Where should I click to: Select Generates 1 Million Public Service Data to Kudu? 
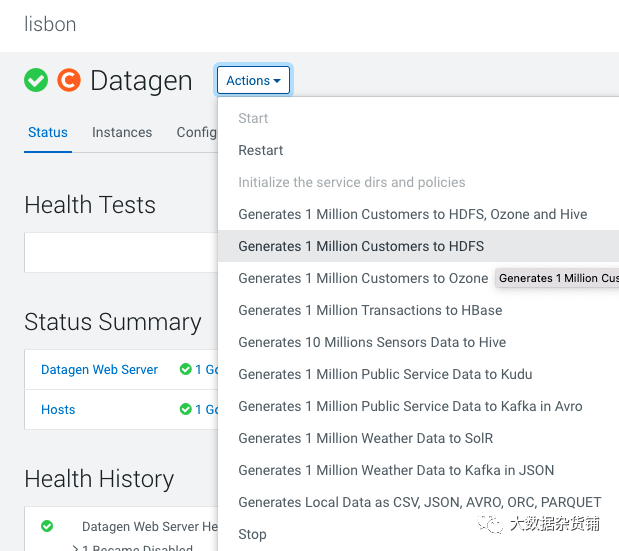pyautogui.click(x=385, y=374)
